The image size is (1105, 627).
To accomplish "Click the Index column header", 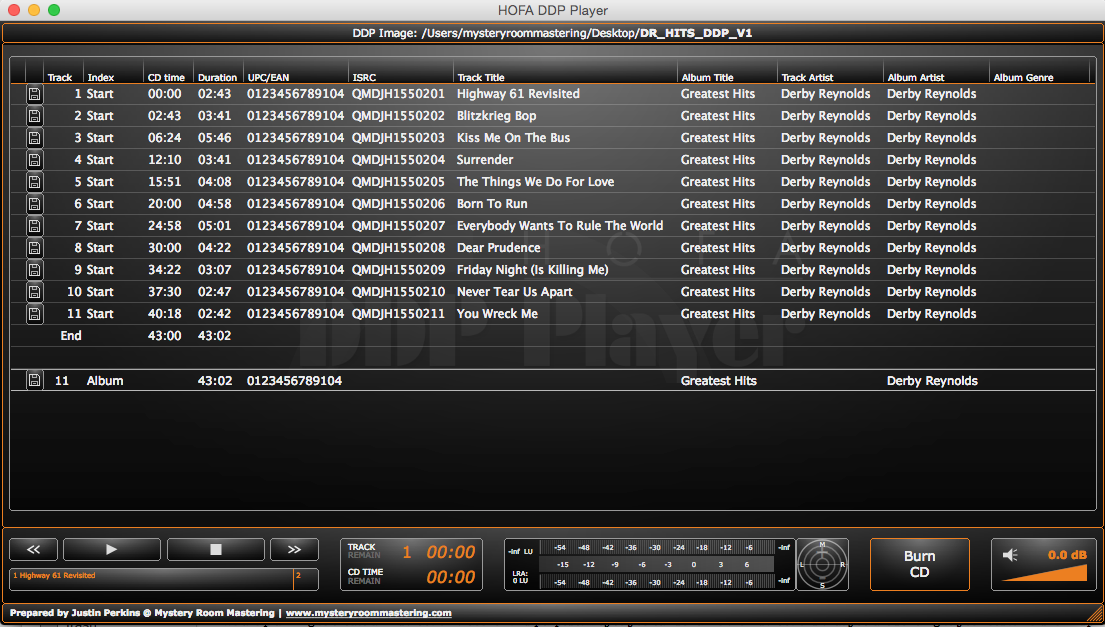I will pyautogui.click(x=101, y=77).
